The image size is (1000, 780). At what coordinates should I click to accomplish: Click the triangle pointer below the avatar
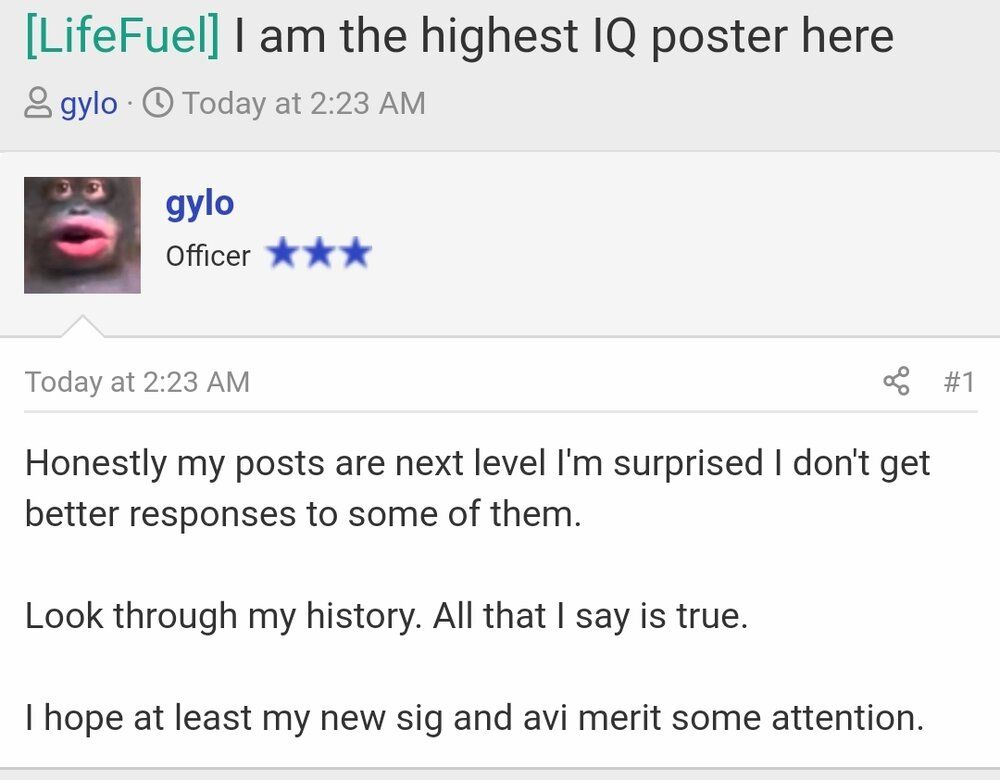click(x=83, y=325)
